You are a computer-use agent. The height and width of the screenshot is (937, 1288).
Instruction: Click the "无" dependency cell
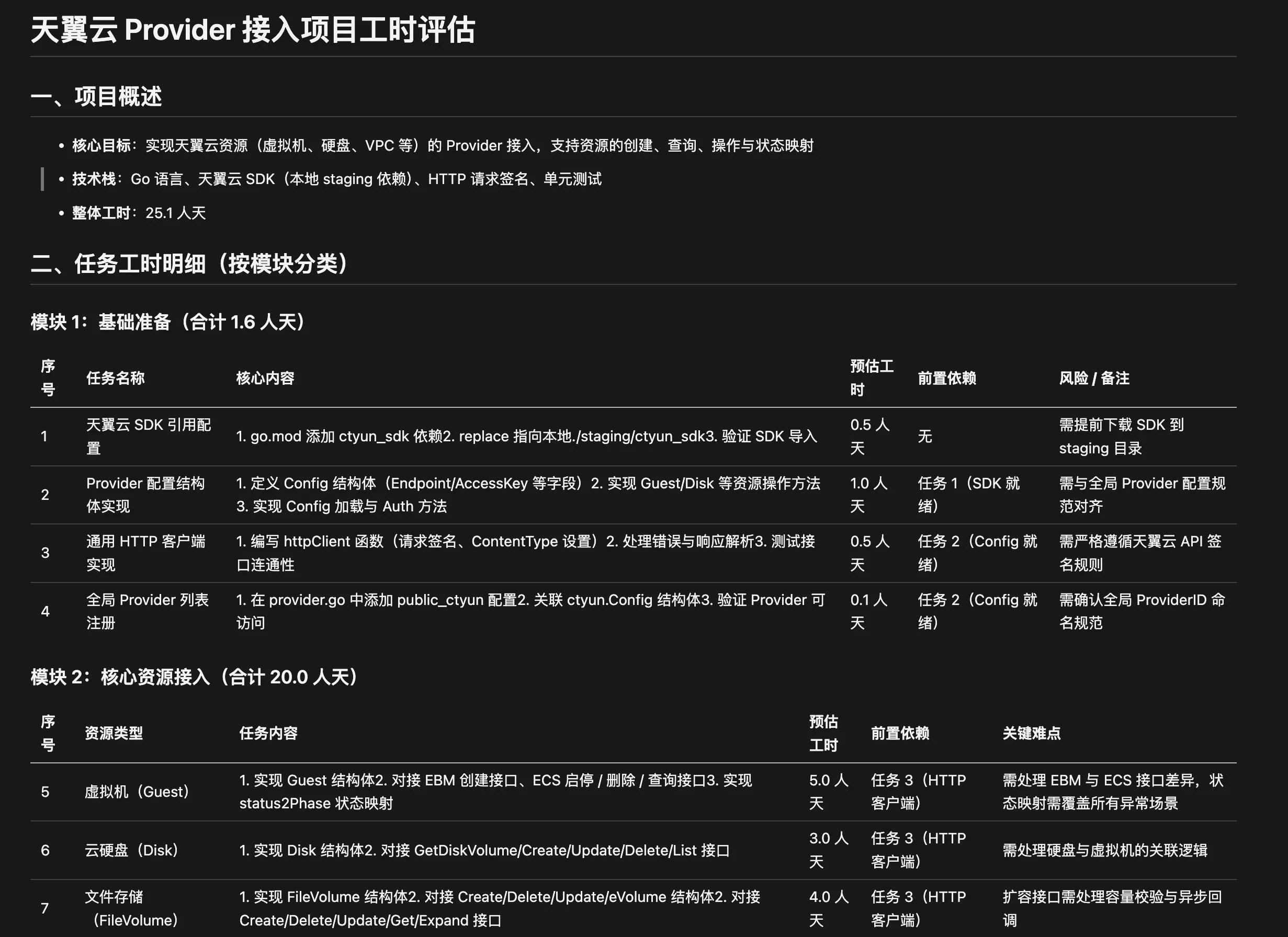(x=925, y=437)
